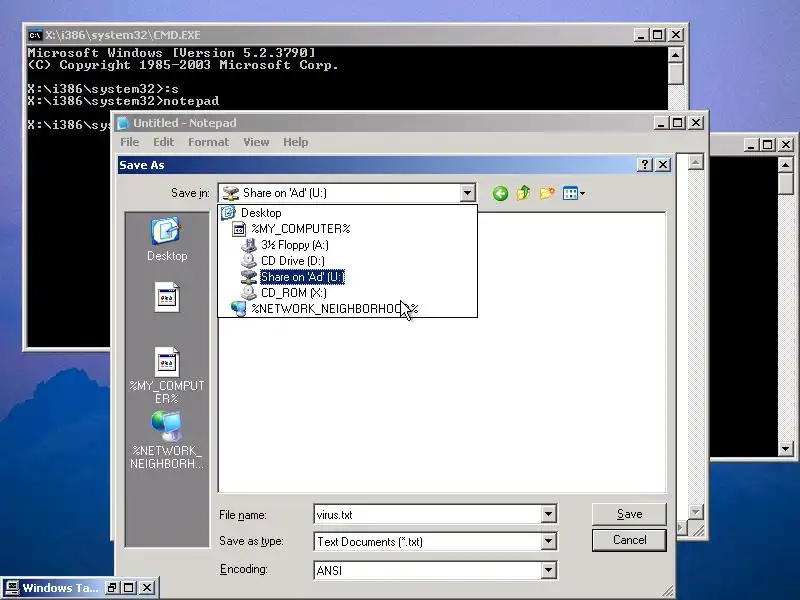Create a new folder icon
The height and width of the screenshot is (600, 800).
pos(547,193)
